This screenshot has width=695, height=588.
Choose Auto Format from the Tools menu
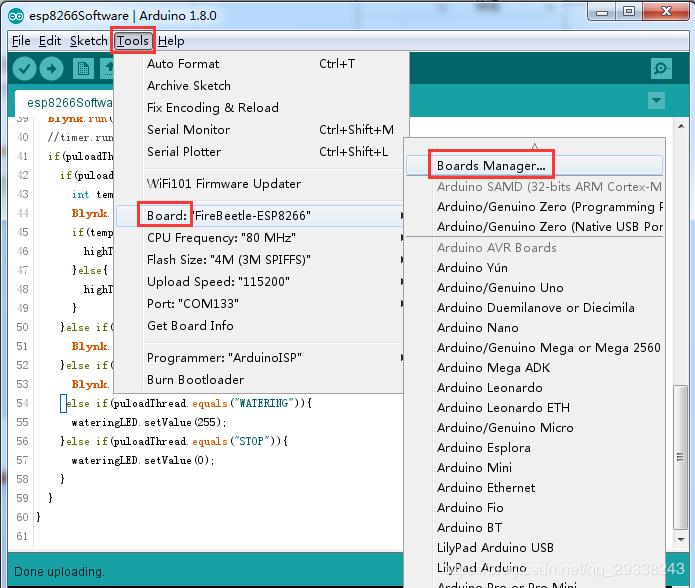[x=183, y=64]
